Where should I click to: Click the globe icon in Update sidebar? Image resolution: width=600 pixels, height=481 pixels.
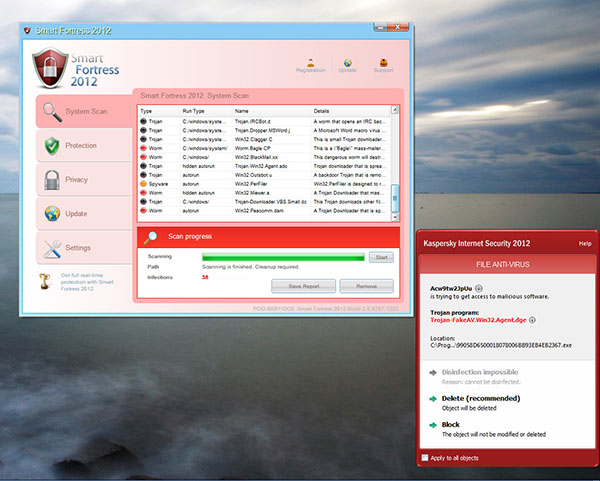(x=52, y=214)
